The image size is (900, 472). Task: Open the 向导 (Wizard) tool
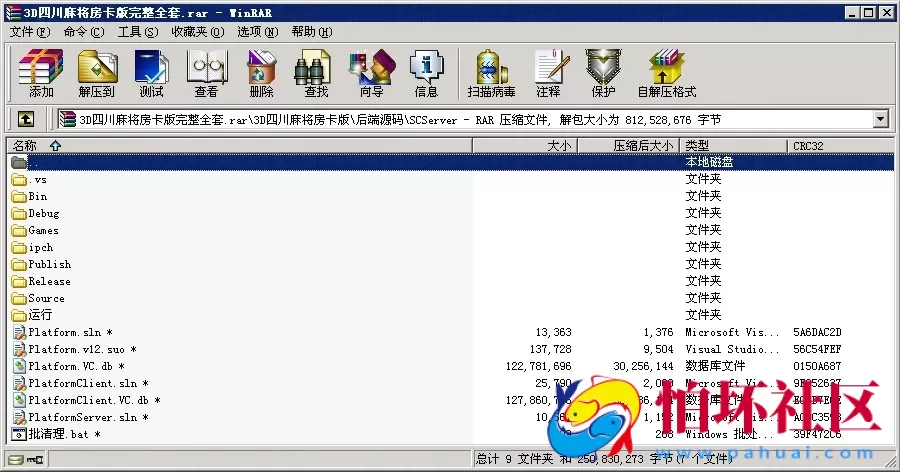pyautogui.click(x=371, y=73)
